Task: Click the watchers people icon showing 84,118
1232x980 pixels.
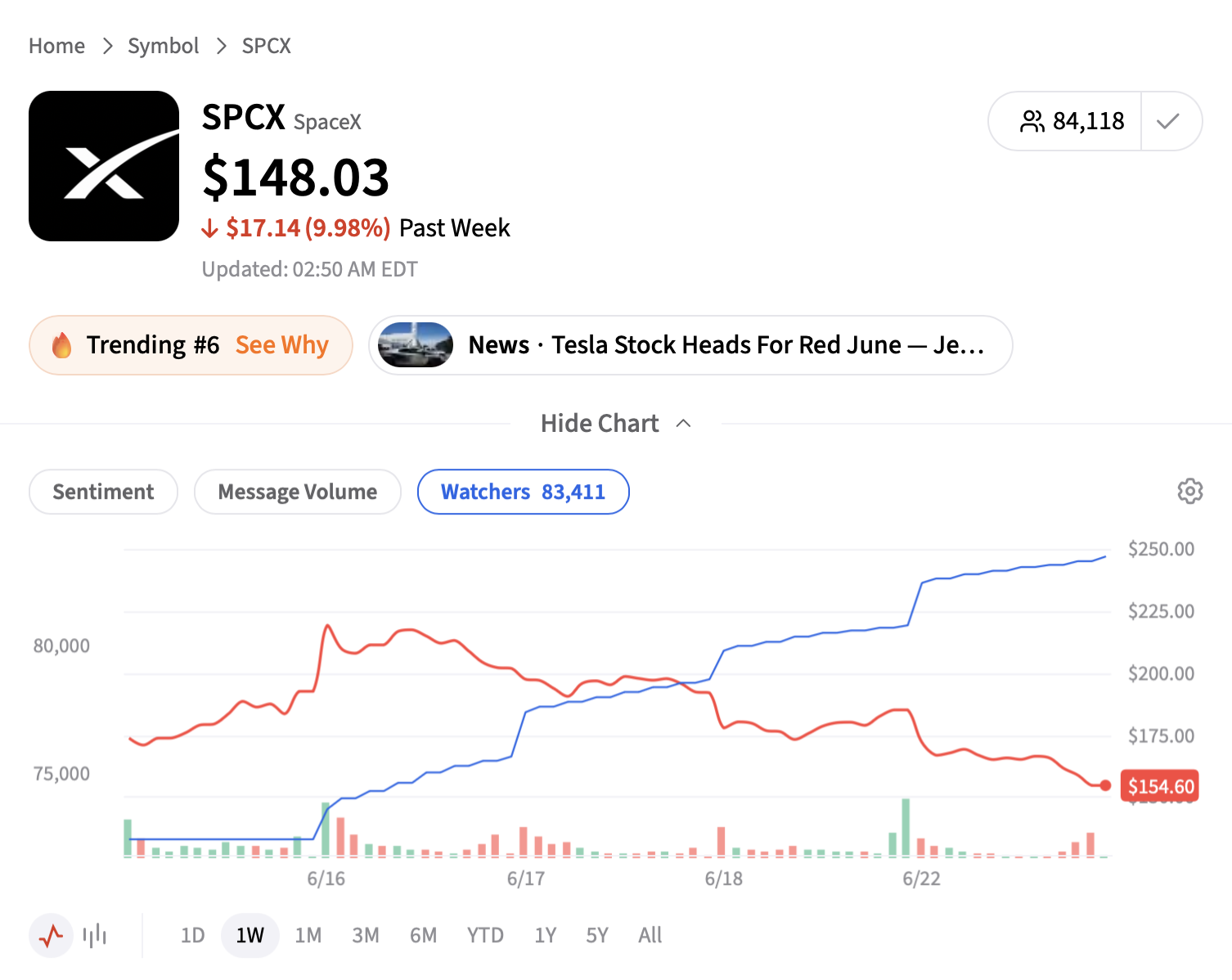Action: point(1032,121)
